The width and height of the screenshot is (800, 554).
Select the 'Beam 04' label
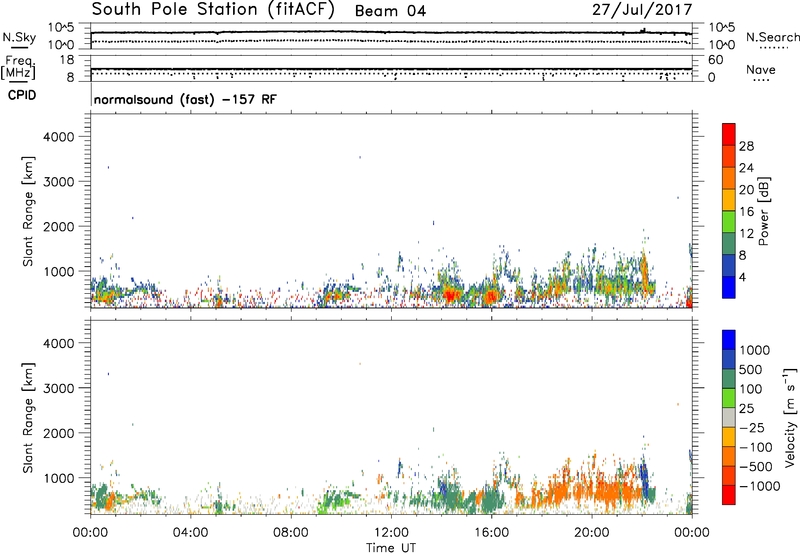(x=390, y=11)
